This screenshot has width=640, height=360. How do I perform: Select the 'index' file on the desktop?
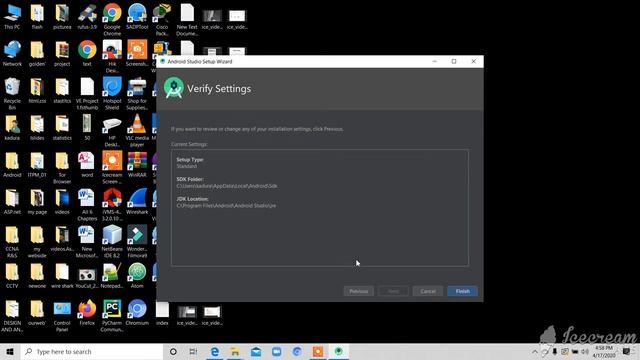(x=162, y=313)
